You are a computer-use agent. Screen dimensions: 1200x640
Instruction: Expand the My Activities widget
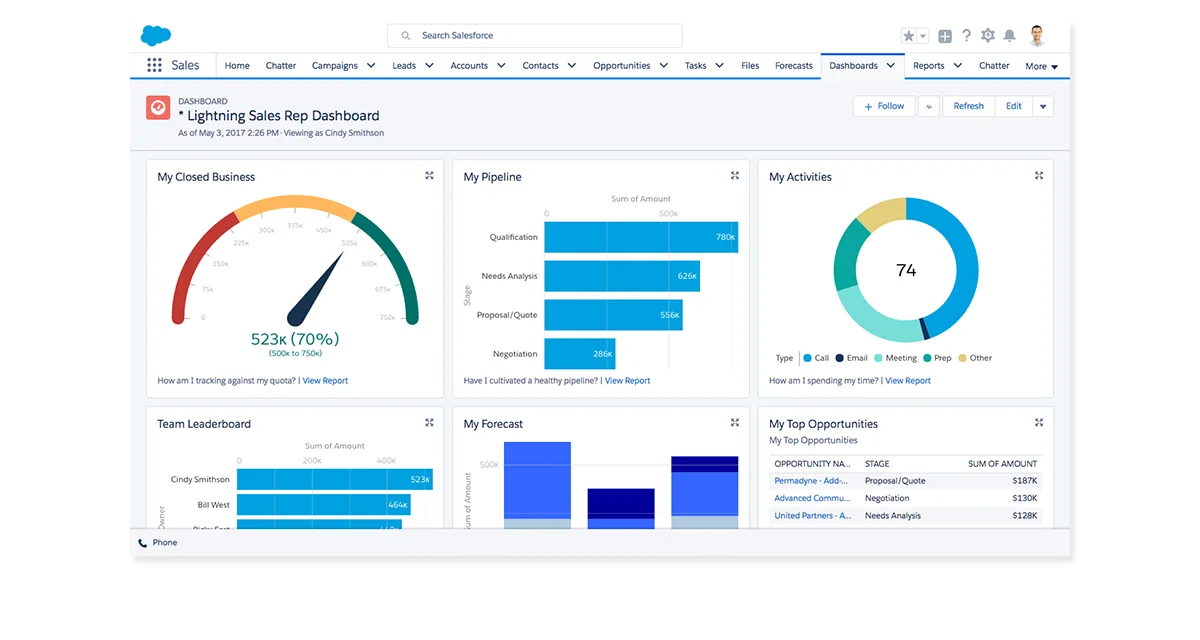coord(1039,175)
